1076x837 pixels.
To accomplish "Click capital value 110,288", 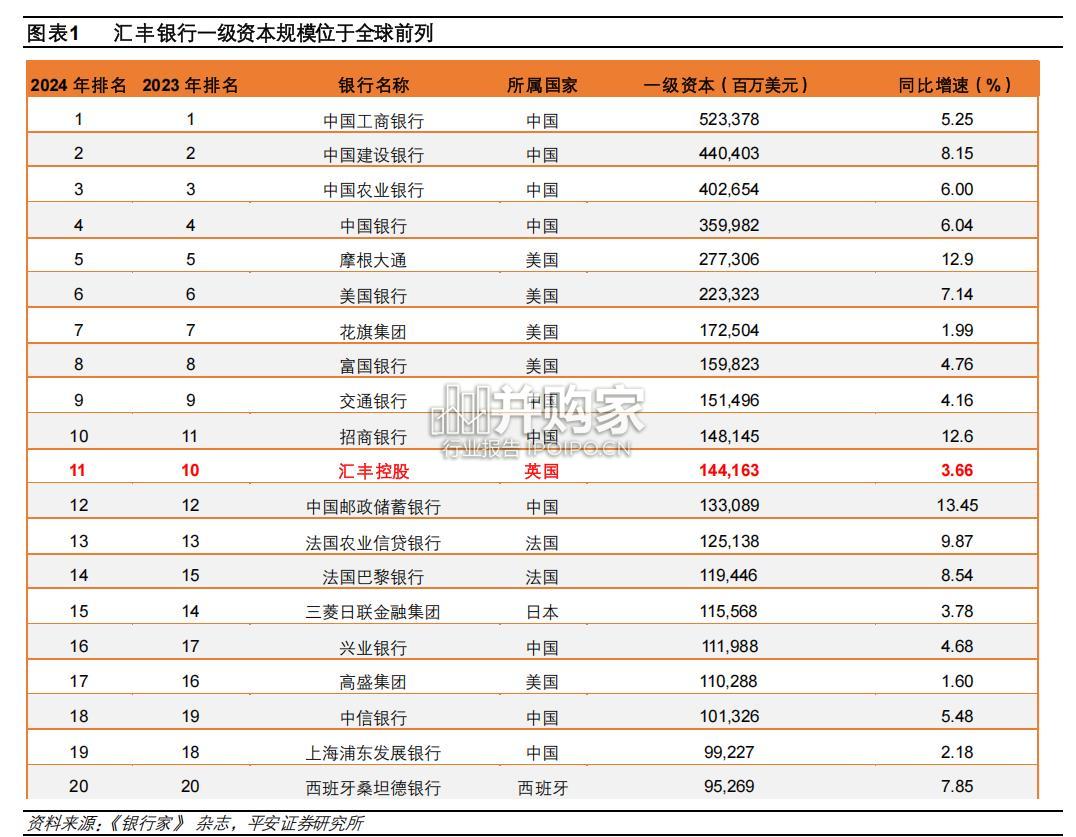I will [729, 681].
